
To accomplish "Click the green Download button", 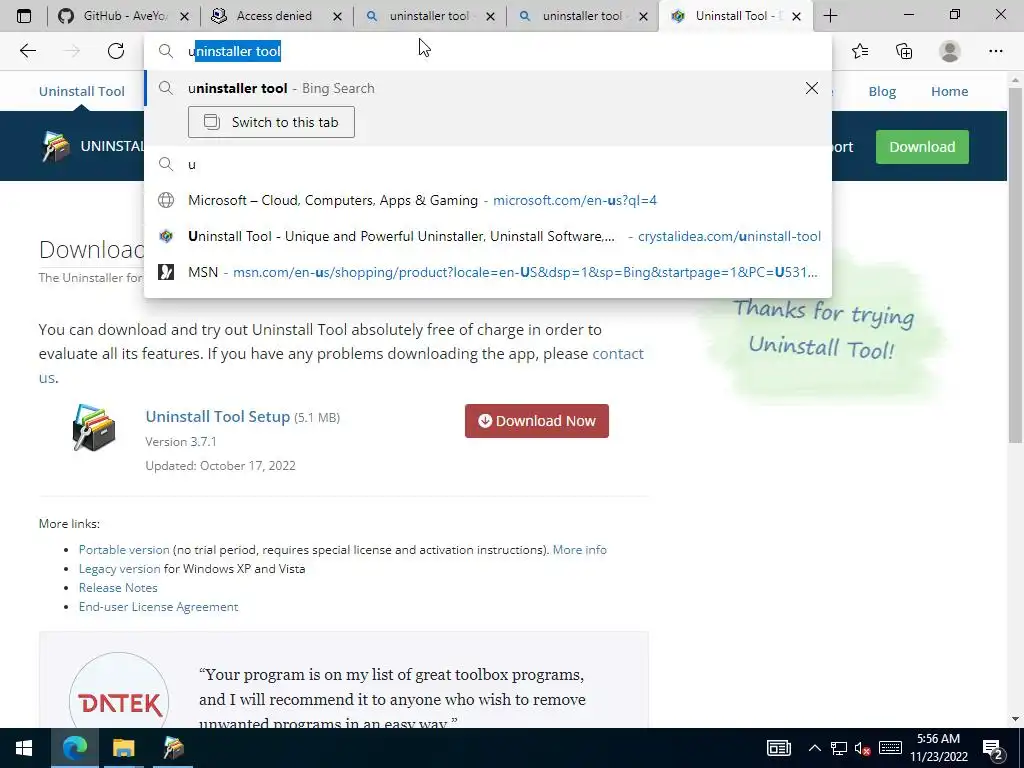I will [922, 147].
